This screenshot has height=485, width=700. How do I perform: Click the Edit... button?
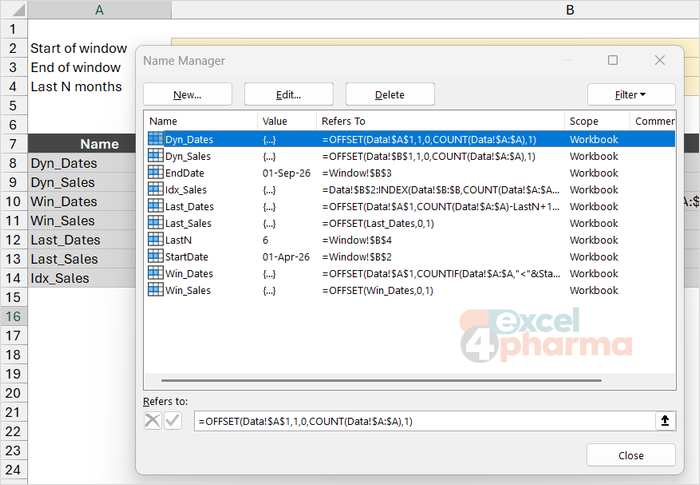288,95
